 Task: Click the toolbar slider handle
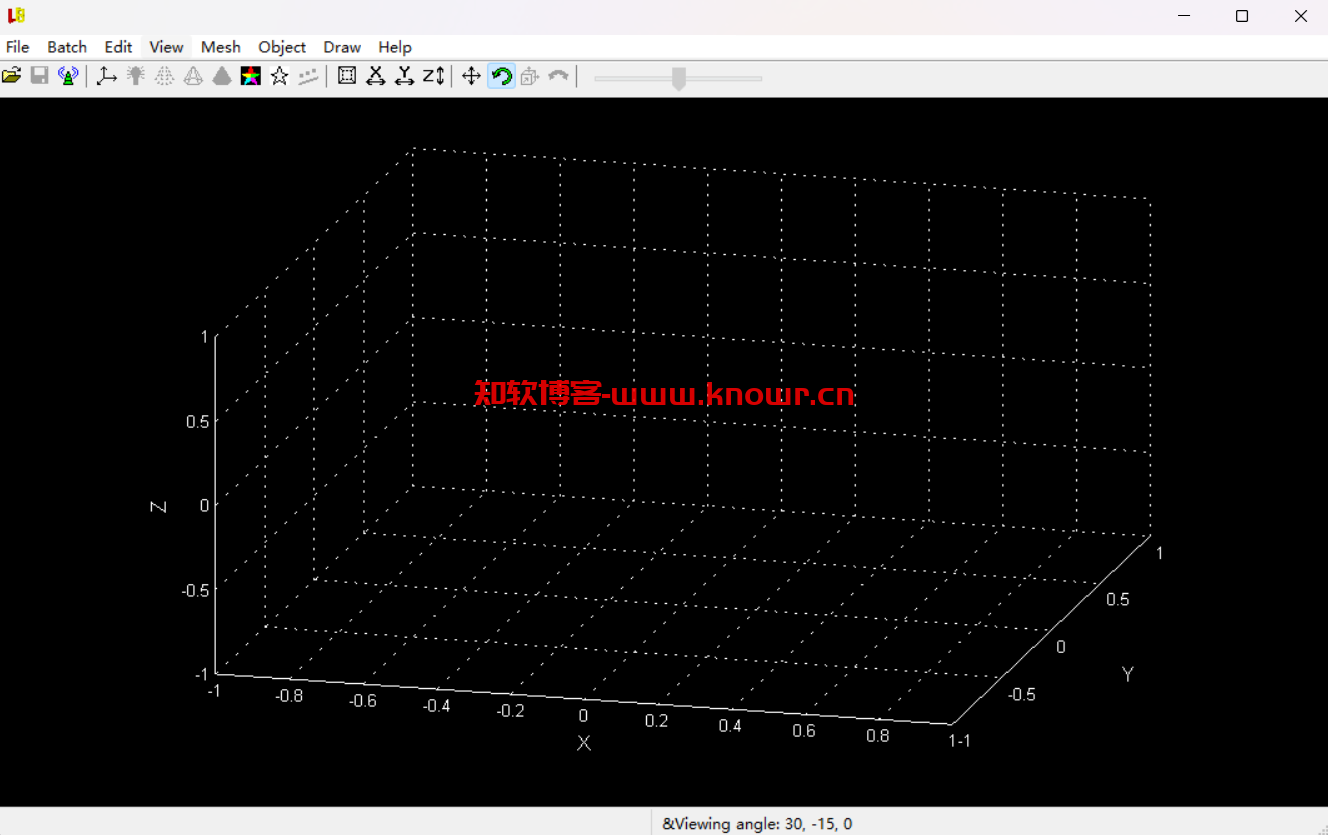679,78
